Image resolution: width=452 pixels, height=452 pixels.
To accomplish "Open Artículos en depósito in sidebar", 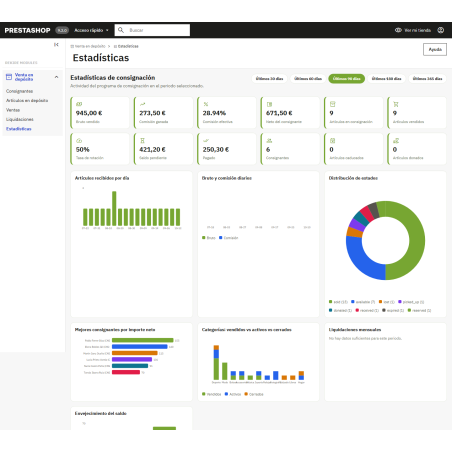I will (27, 101).
